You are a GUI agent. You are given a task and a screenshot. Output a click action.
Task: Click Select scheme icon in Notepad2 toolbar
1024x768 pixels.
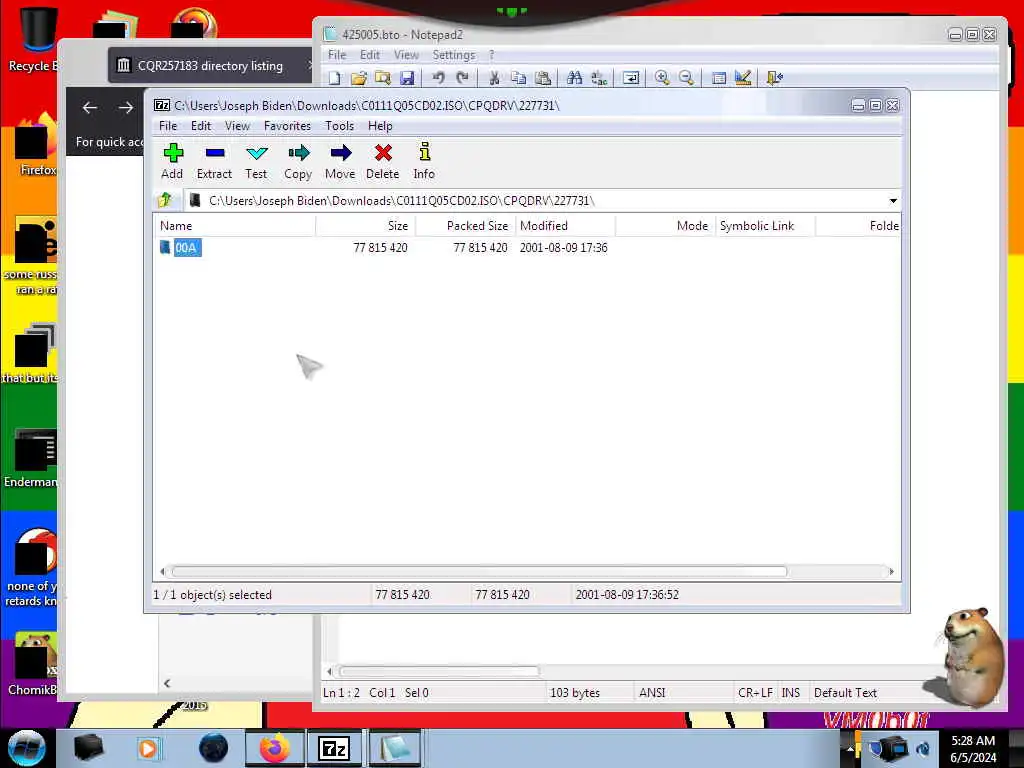pyautogui.click(x=718, y=78)
